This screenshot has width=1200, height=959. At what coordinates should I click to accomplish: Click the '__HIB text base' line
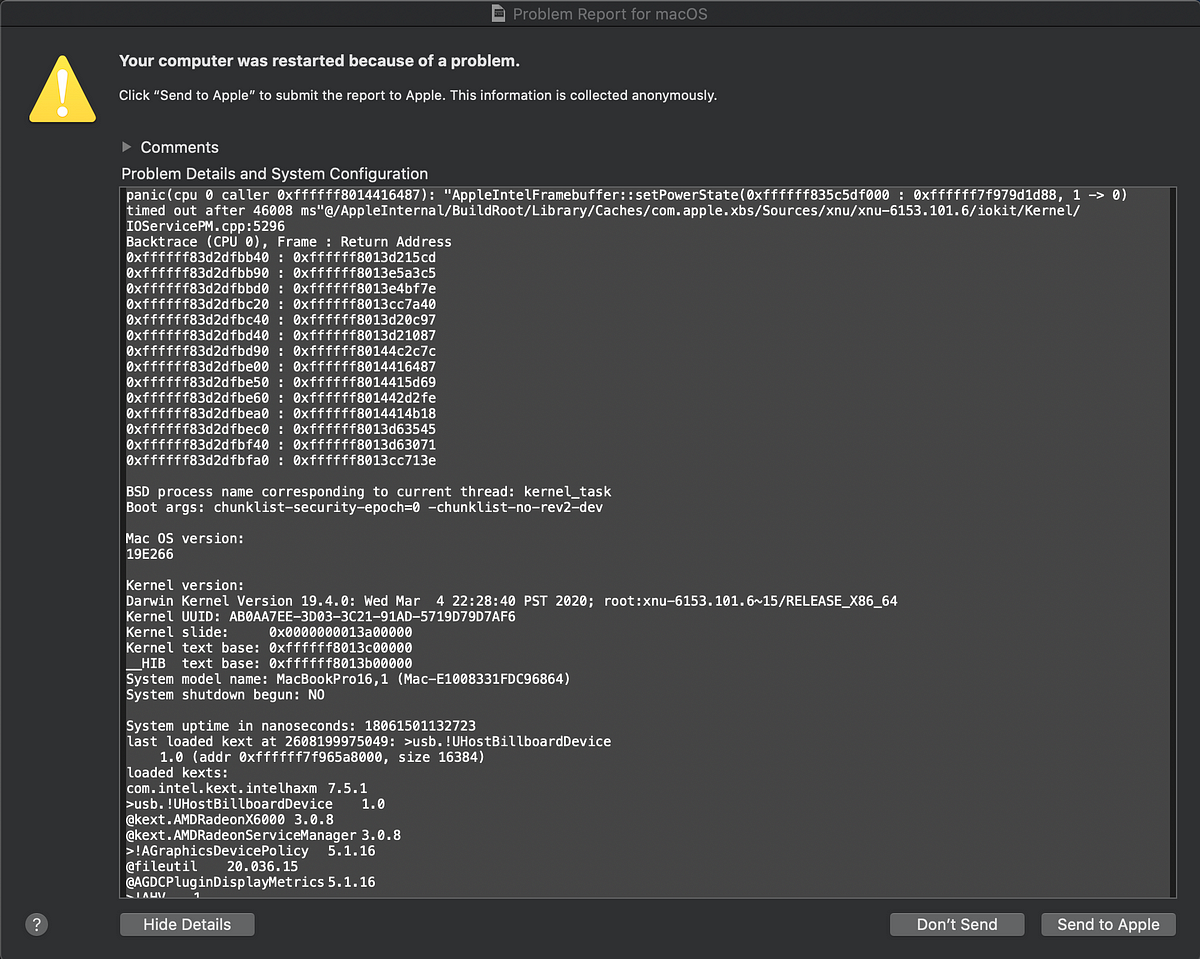(269, 663)
